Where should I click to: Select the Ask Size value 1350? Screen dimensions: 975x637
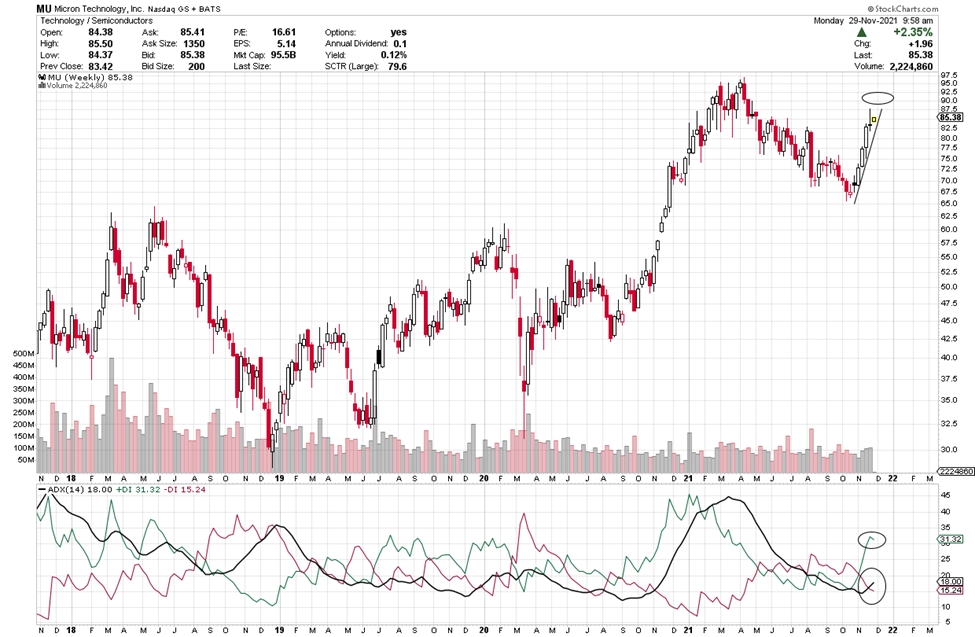point(194,44)
